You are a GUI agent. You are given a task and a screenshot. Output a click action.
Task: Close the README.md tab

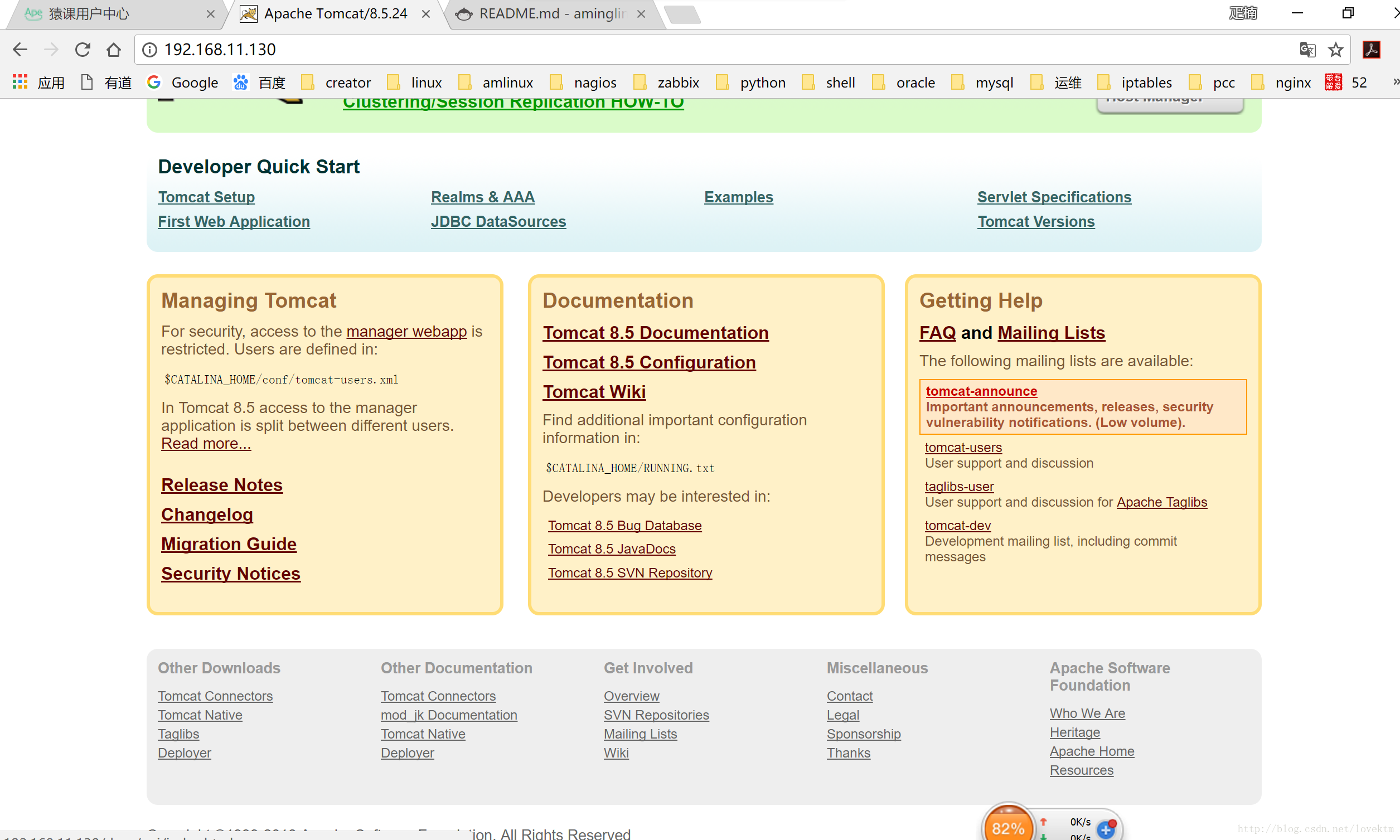point(641,14)
